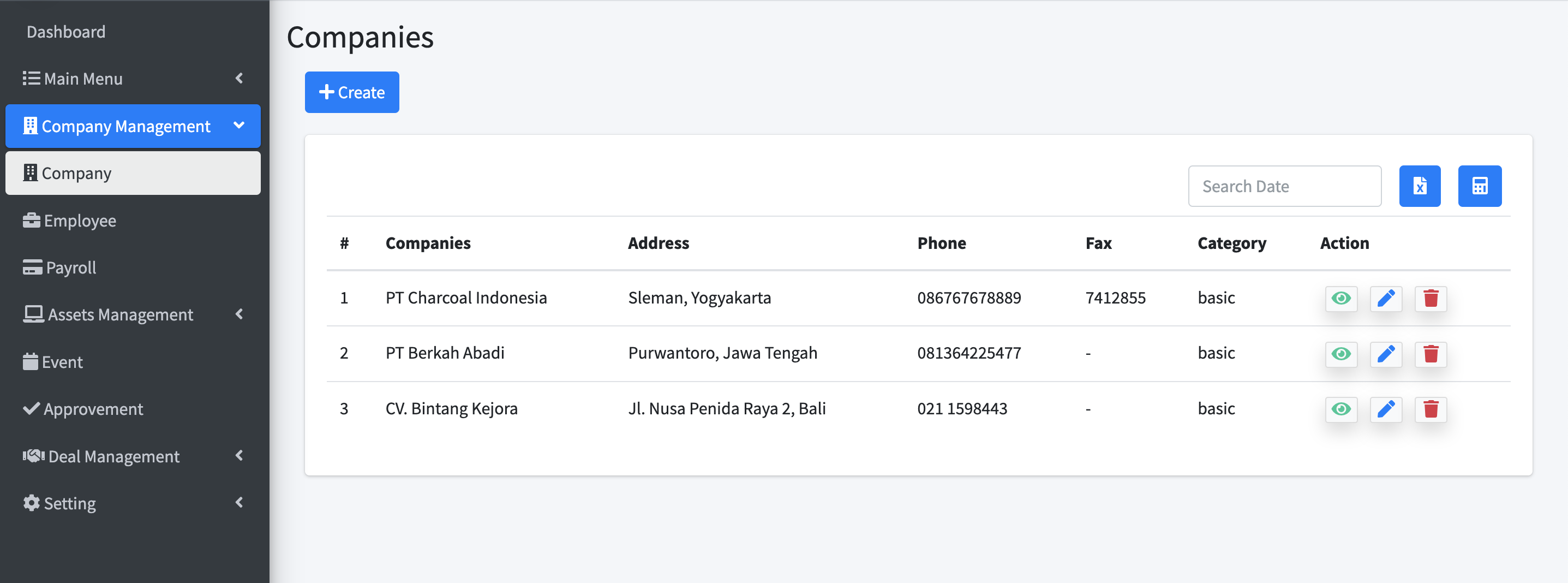Delete PT Charcoal Indonesia via trash icon
Screen dimensions: 1568x583
pos(1430,299)
